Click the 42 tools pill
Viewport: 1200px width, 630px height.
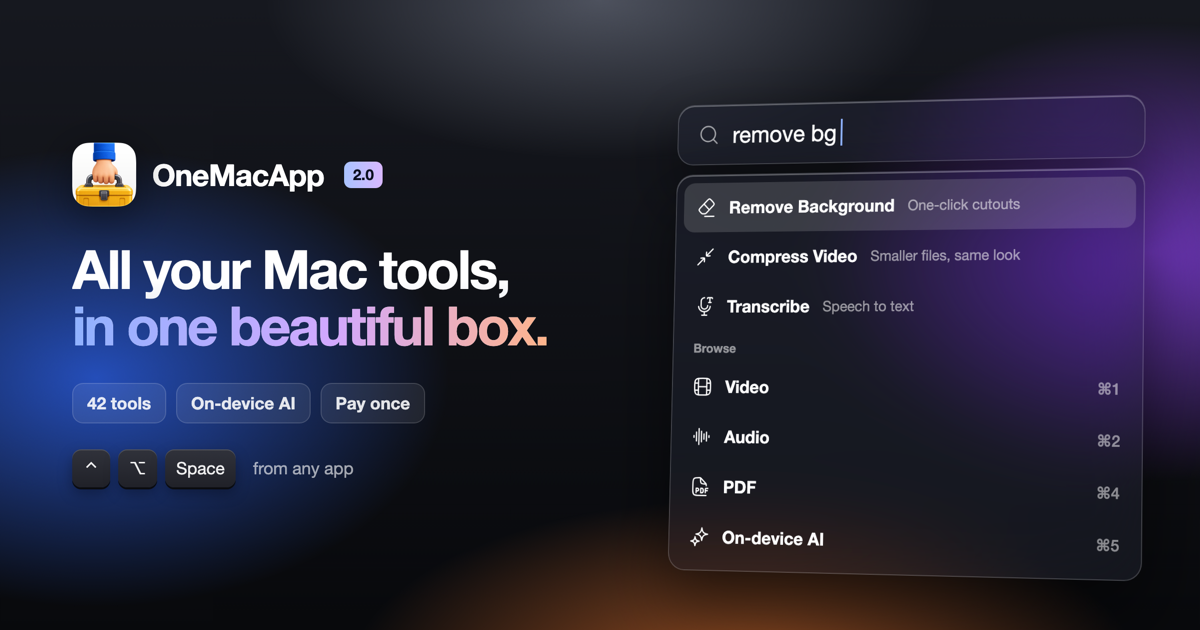119,403
